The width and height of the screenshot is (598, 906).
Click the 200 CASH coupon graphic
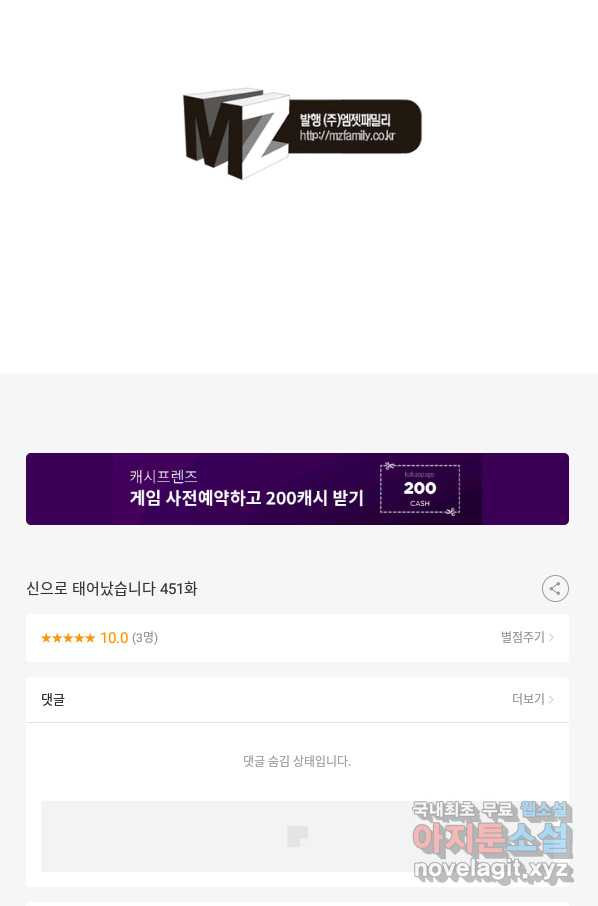420,489
